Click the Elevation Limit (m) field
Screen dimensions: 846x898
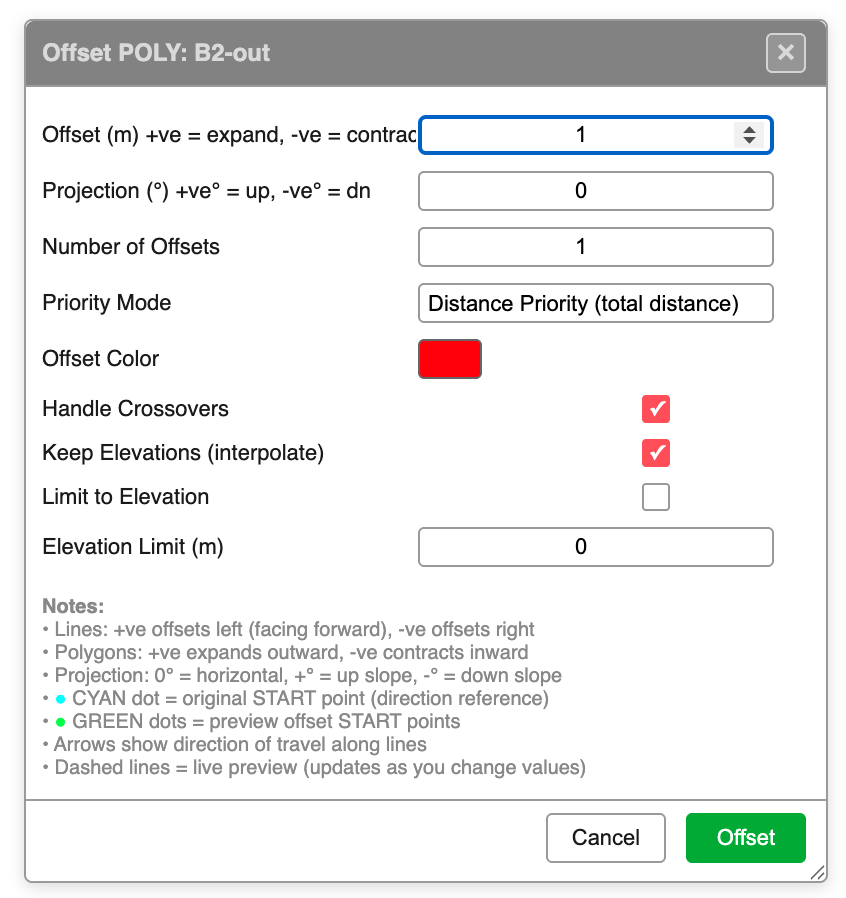click(595, 547)
